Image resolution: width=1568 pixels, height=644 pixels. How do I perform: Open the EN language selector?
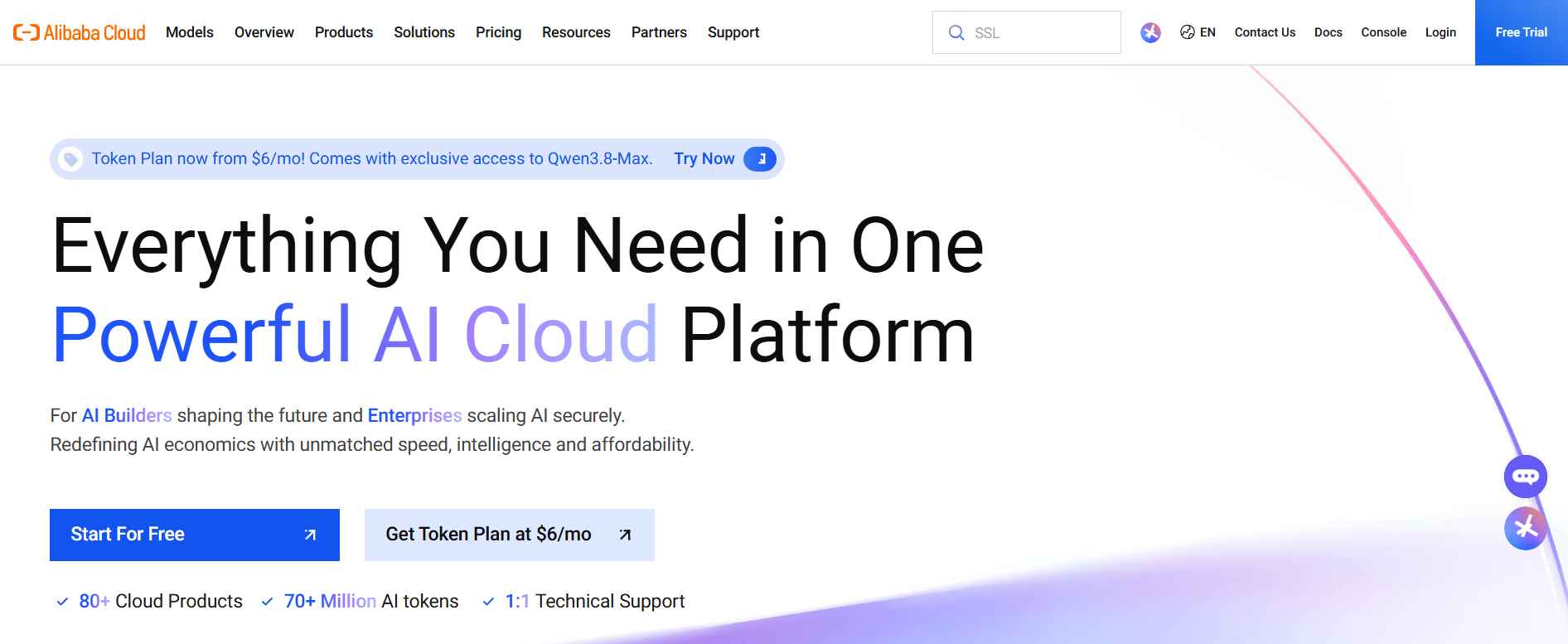click(1198, 32)
